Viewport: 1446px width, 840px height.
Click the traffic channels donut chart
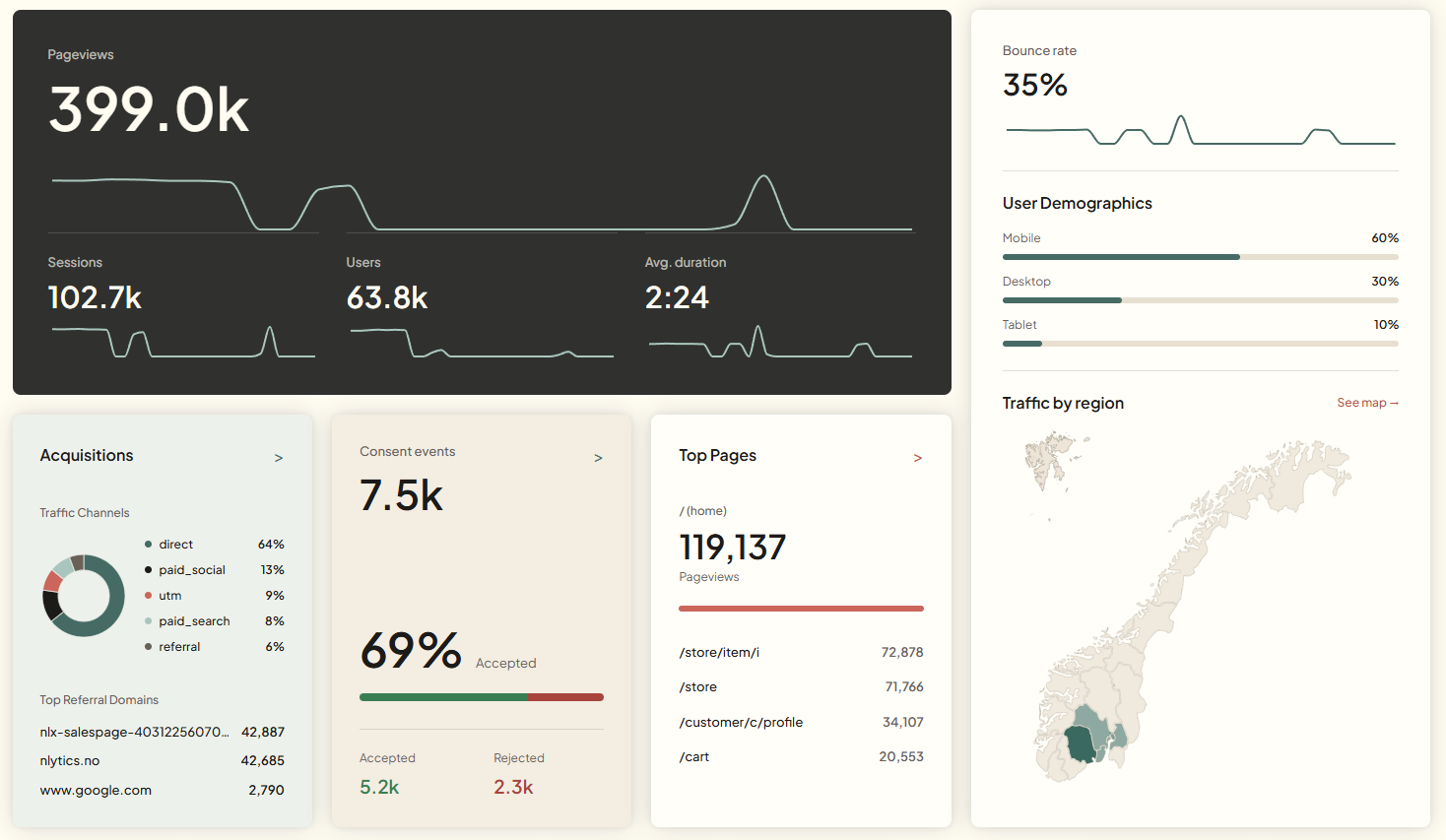84,596
